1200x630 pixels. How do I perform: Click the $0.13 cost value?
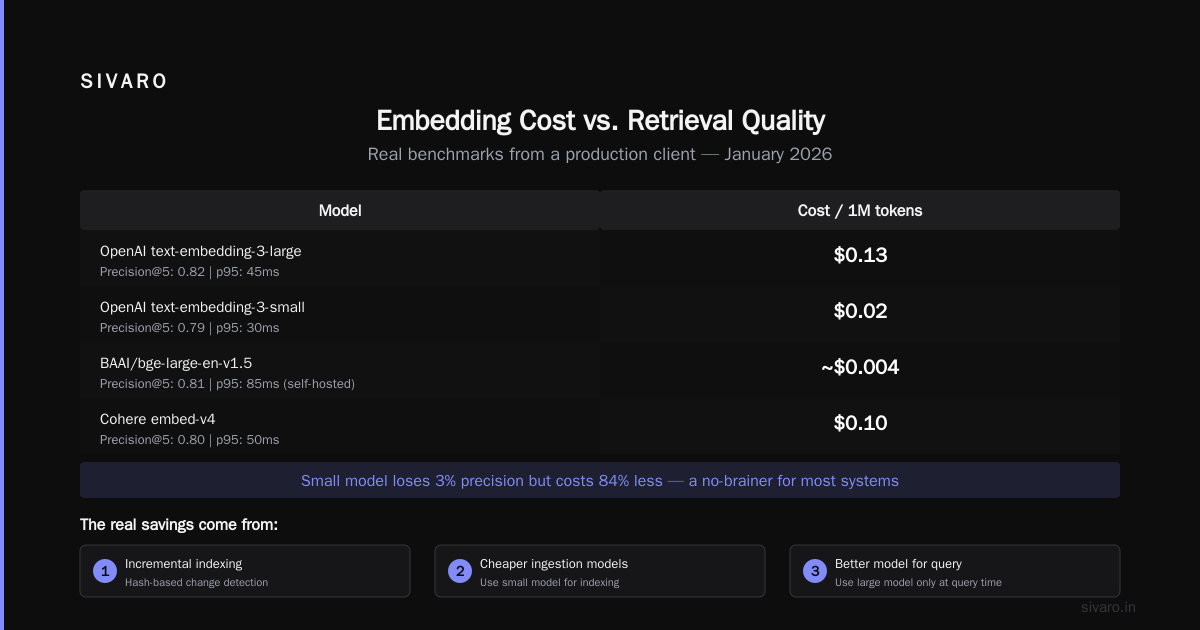pyautogui.click(x=860, y=255)
